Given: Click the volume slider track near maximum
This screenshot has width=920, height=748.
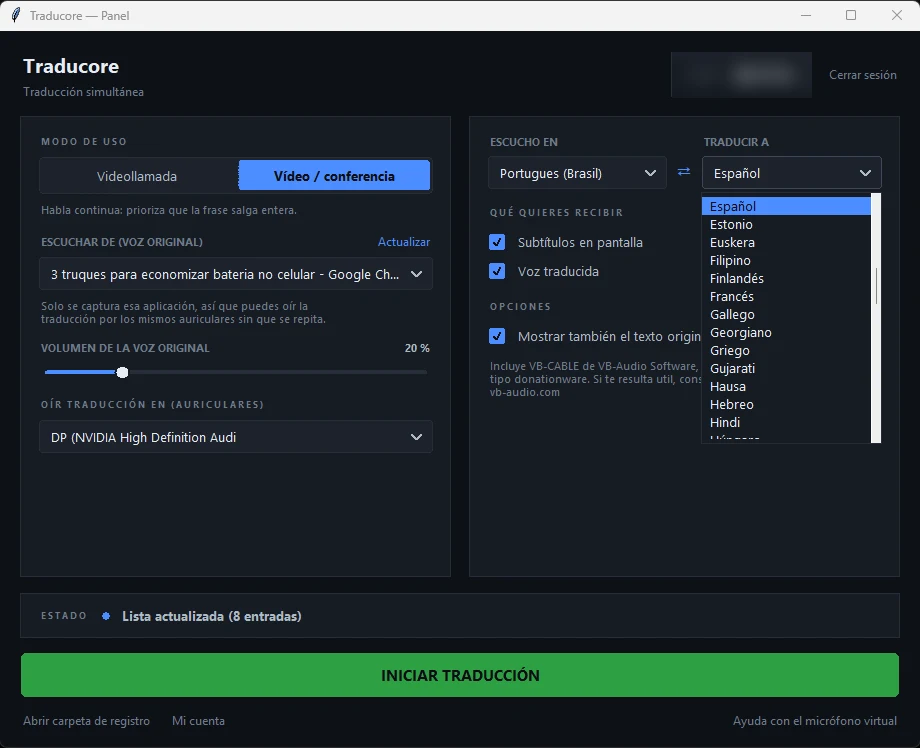Looking at the screenshot, I should (x=420, y=373).
